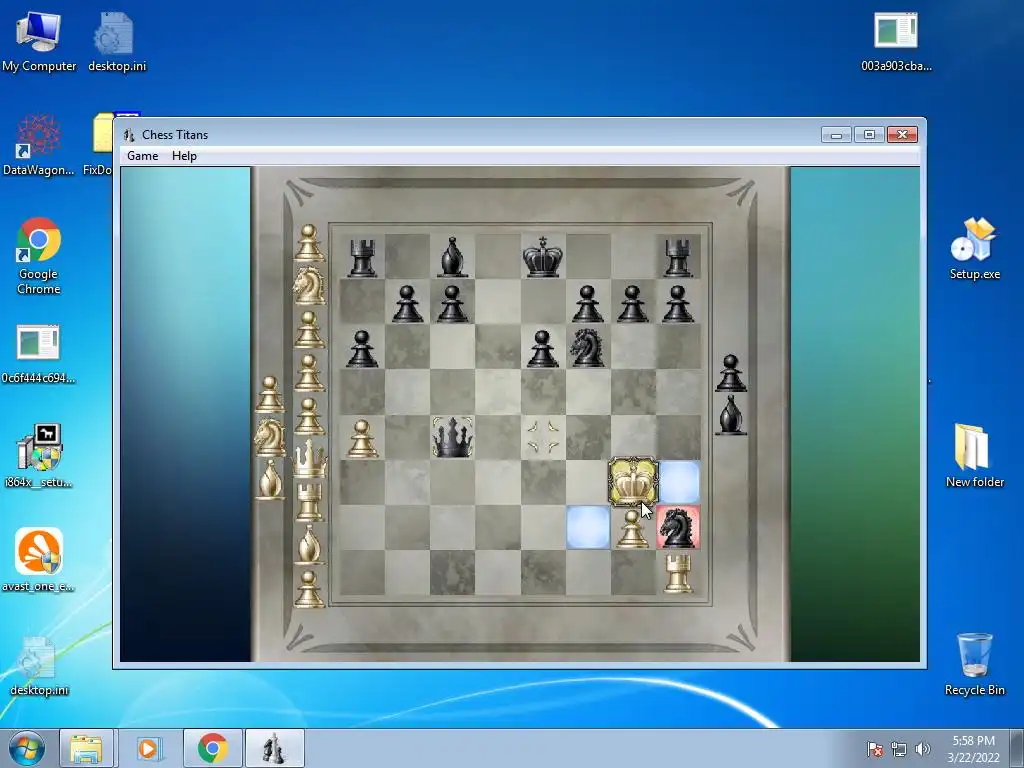This screenshot has width=1024, height=768.
Task: Select the i864x_setu... installer icon
Action: click(x=39, y=456)
